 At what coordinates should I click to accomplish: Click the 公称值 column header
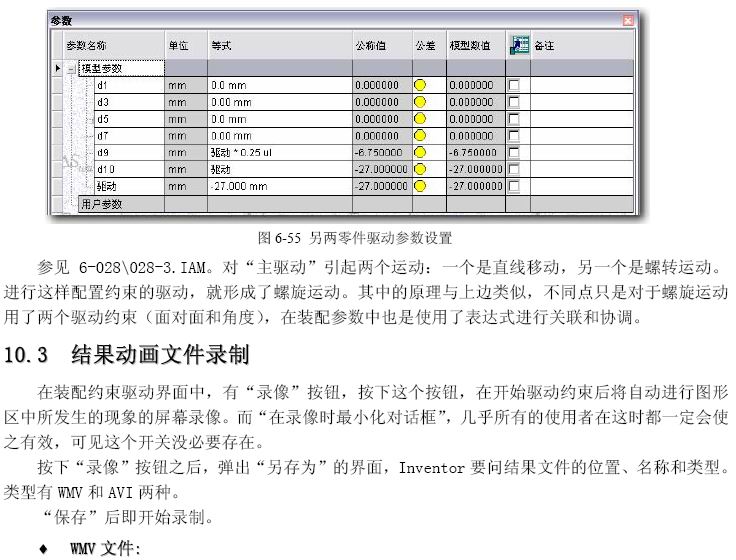tap(382, 46)
